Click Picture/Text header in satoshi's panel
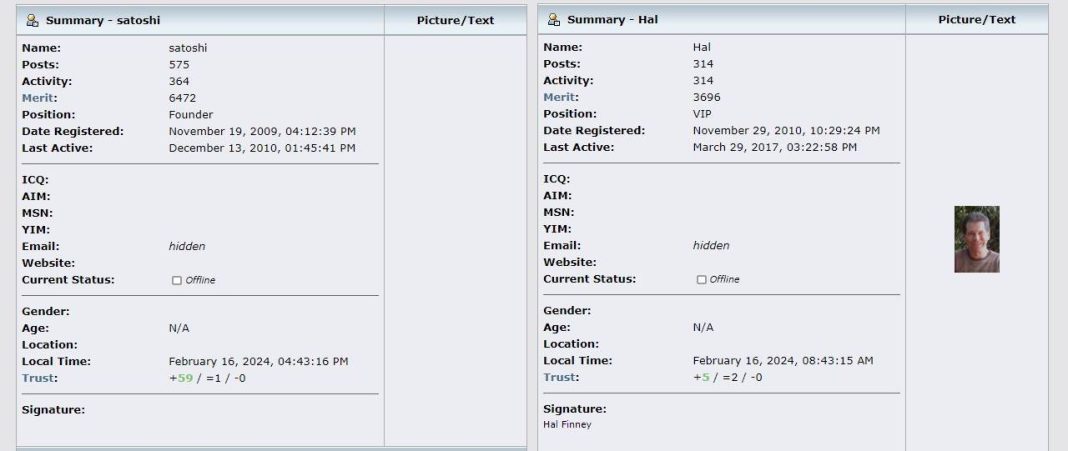Screen dimensions: 1068x451 click(x=455, y=20)
